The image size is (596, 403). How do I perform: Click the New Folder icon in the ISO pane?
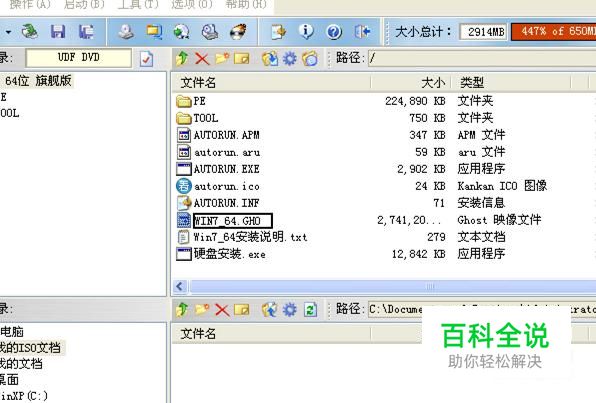(x=222, y=59)
